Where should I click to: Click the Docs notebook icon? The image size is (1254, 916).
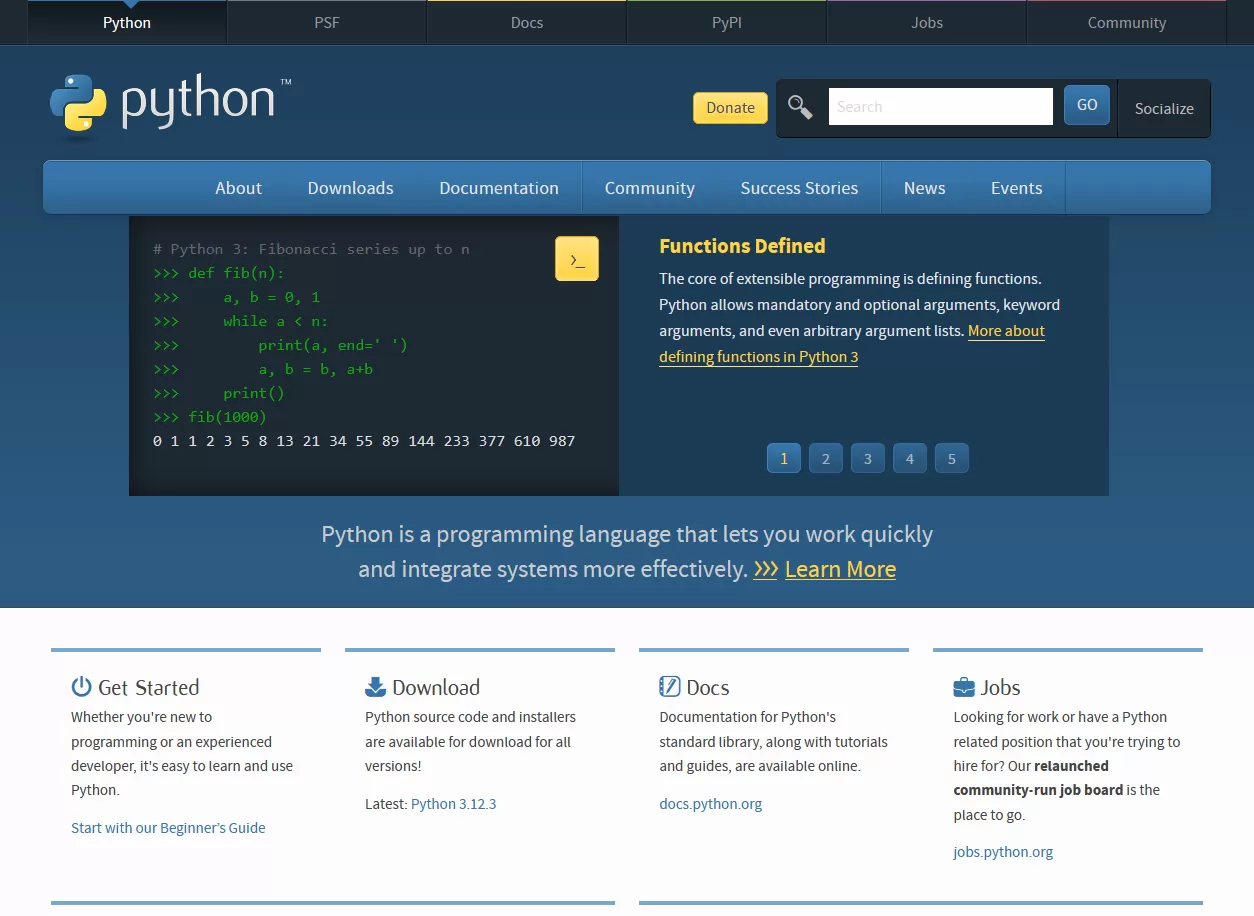coord(668,686)
